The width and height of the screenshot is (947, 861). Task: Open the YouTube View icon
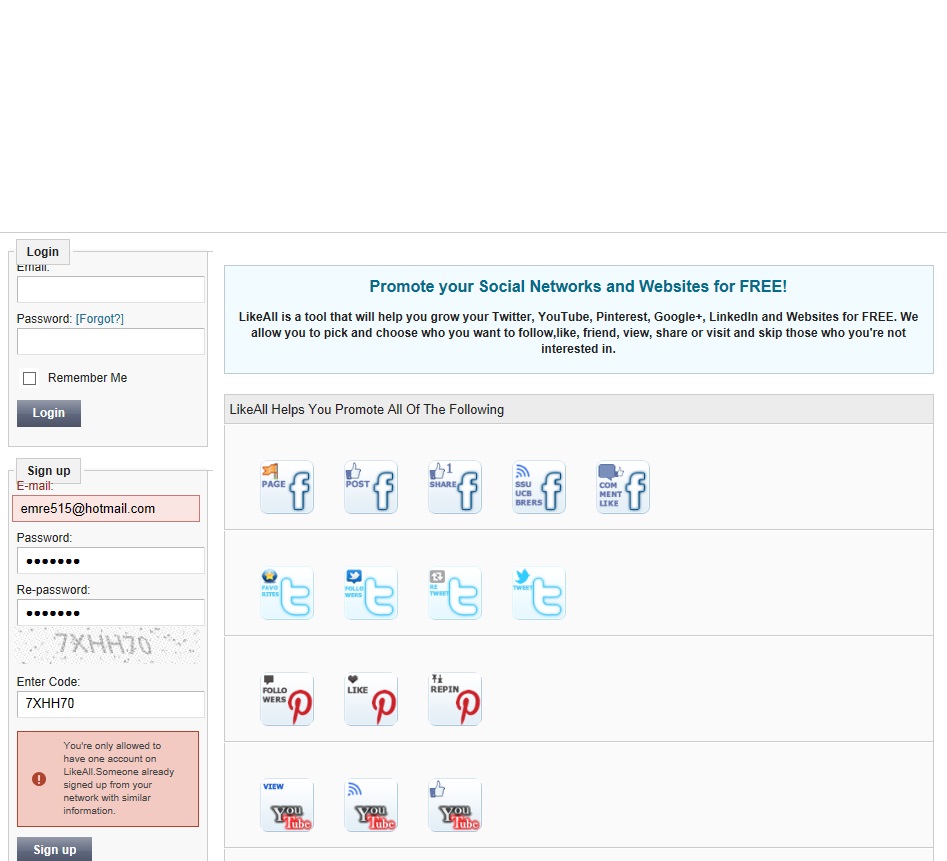pos(287,805)
